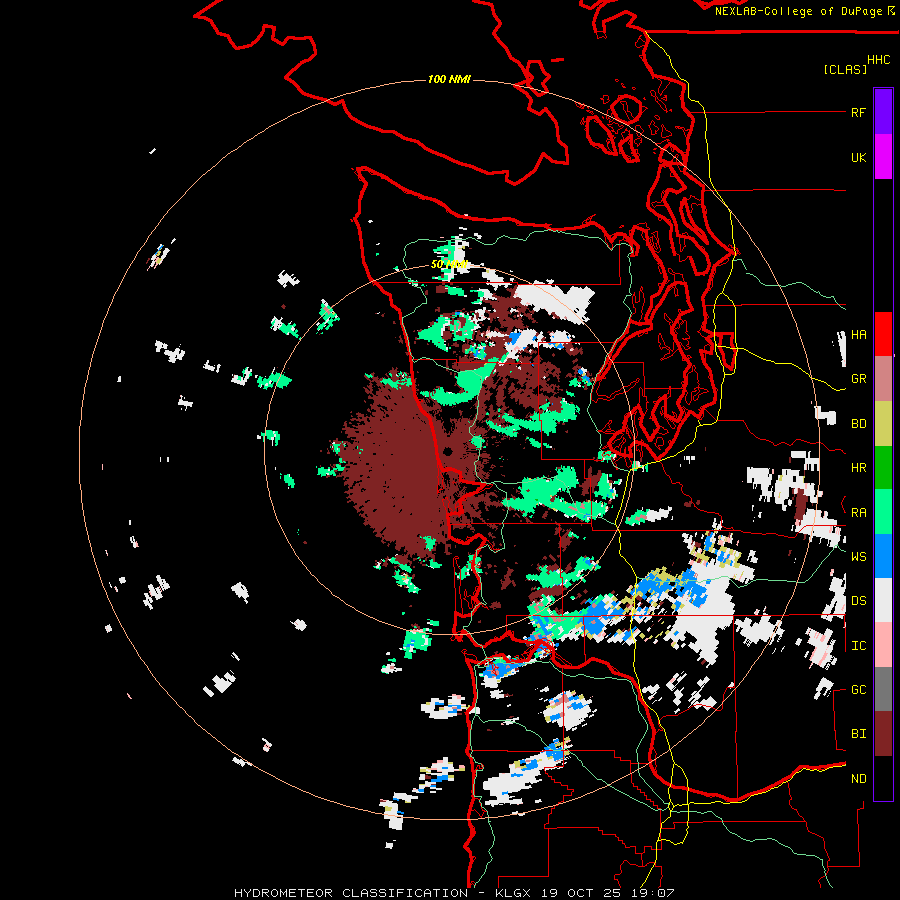Click the [CLAS] legend header

(845, 69)
